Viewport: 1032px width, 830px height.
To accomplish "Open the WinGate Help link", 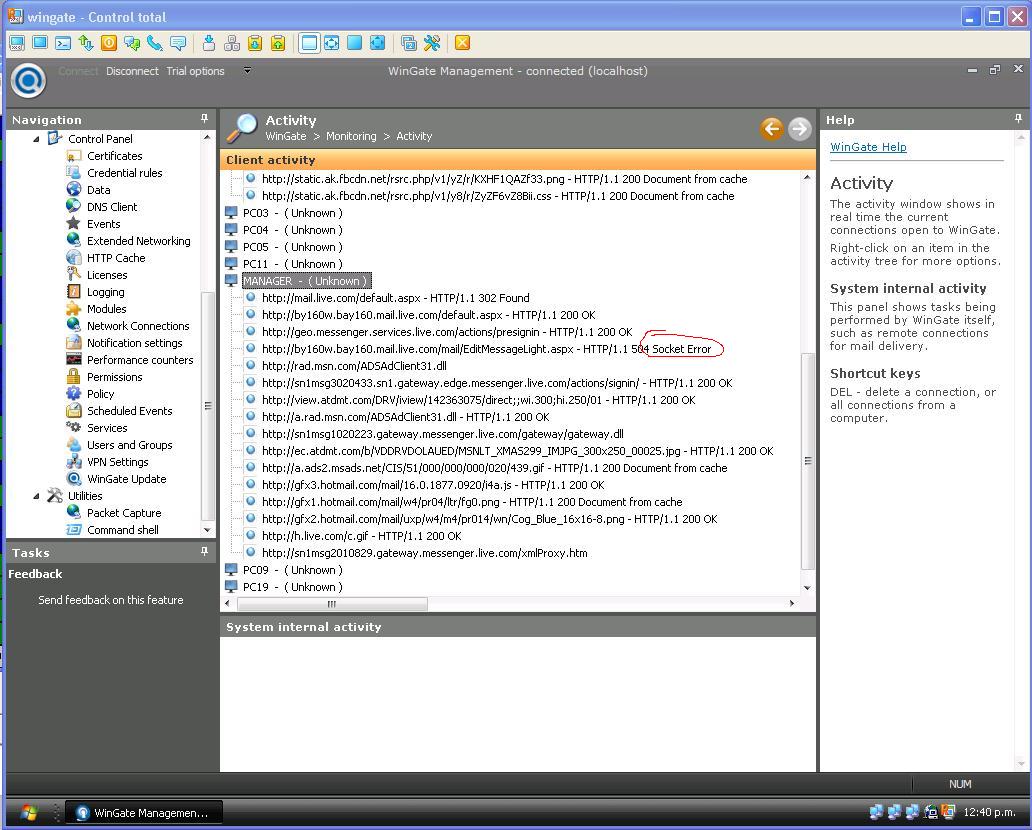I will point(868,147).
